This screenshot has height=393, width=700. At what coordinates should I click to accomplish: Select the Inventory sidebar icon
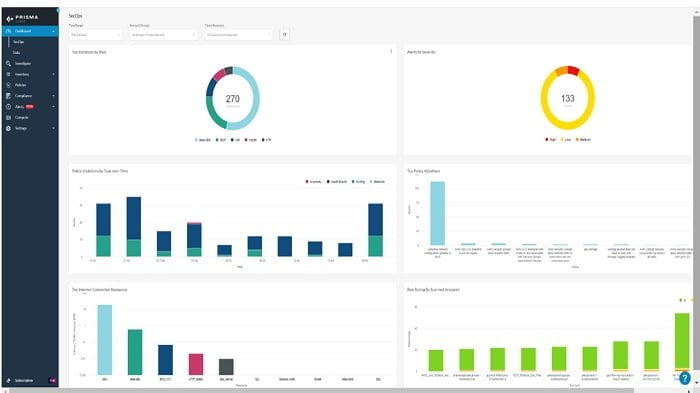[x=8, y=74]
